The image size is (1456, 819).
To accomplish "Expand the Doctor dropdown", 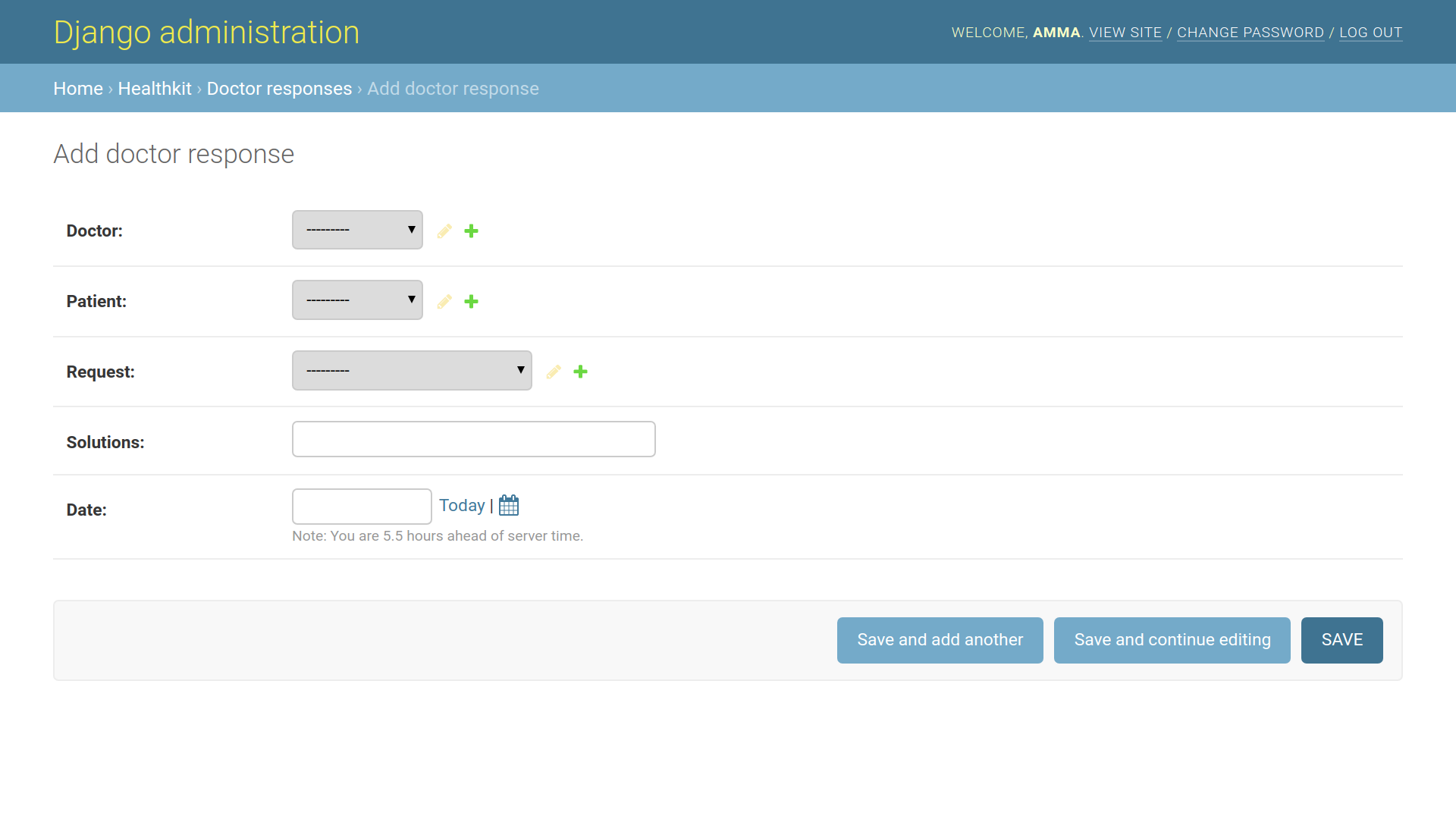I will click(x=357, y=230).
